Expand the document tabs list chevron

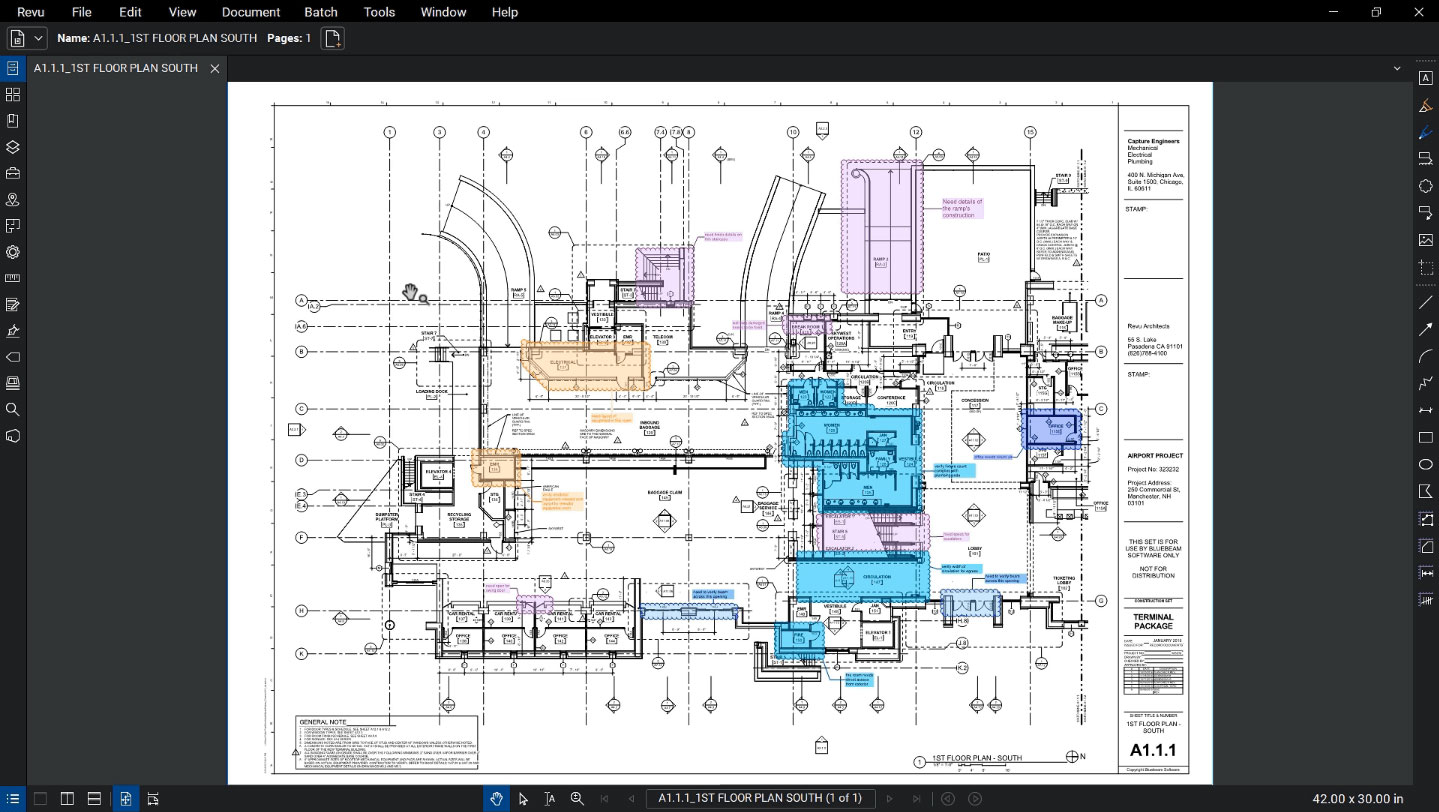coord(1397,68)
